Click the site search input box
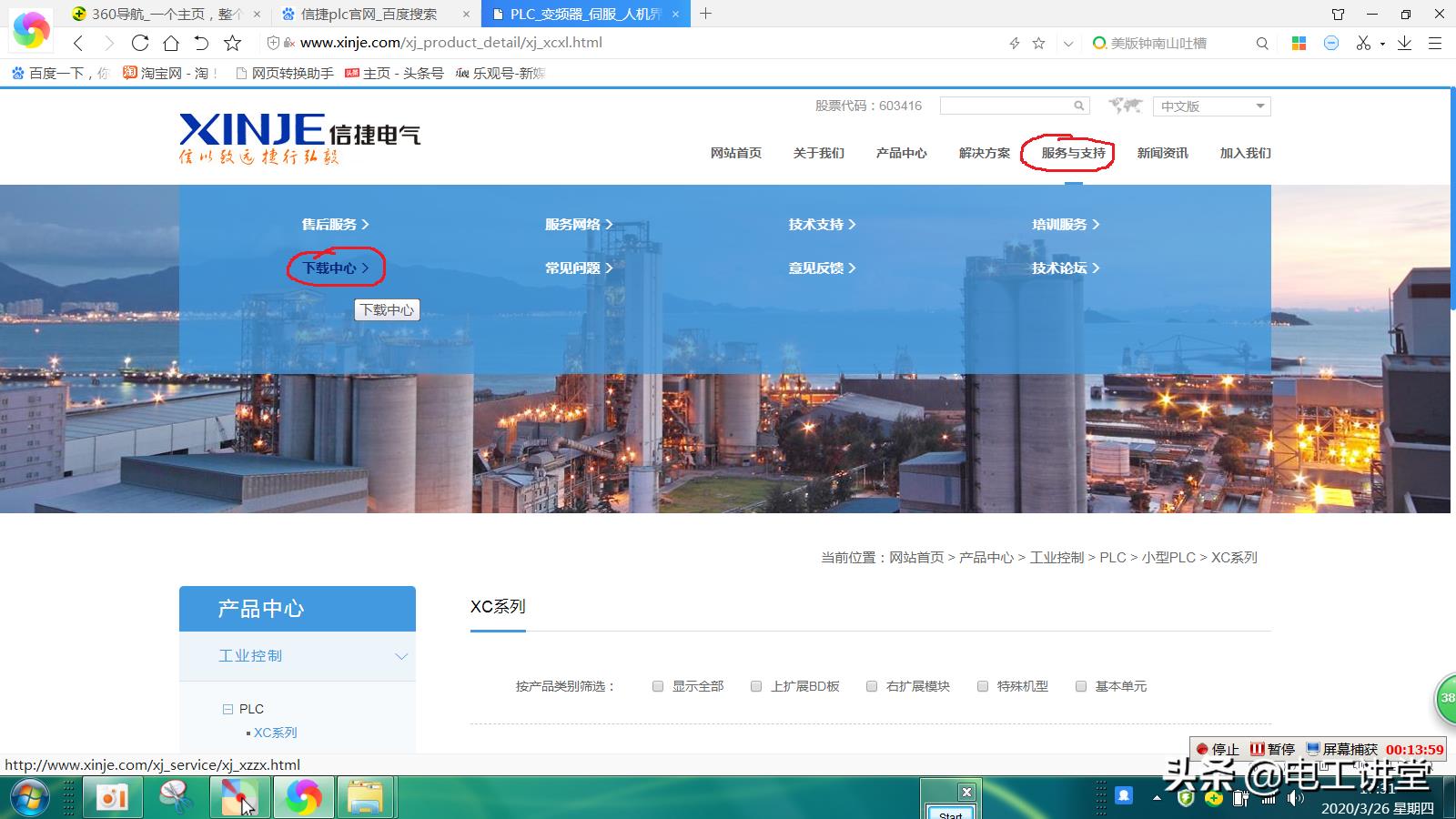 point(1004,106)
